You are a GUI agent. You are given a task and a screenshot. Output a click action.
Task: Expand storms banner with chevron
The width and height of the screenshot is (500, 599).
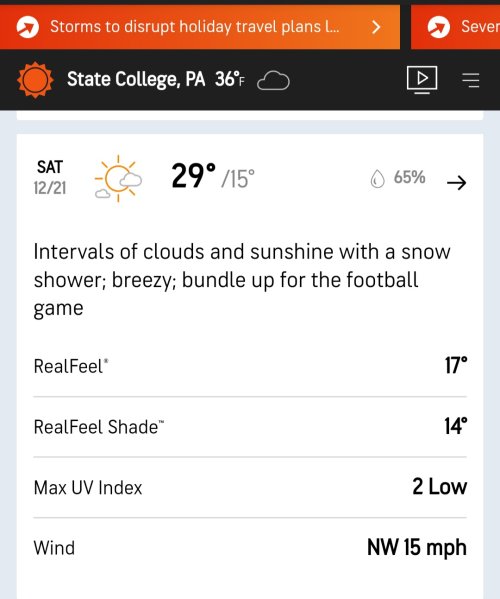pyautogui.click(x=376, y=27)
